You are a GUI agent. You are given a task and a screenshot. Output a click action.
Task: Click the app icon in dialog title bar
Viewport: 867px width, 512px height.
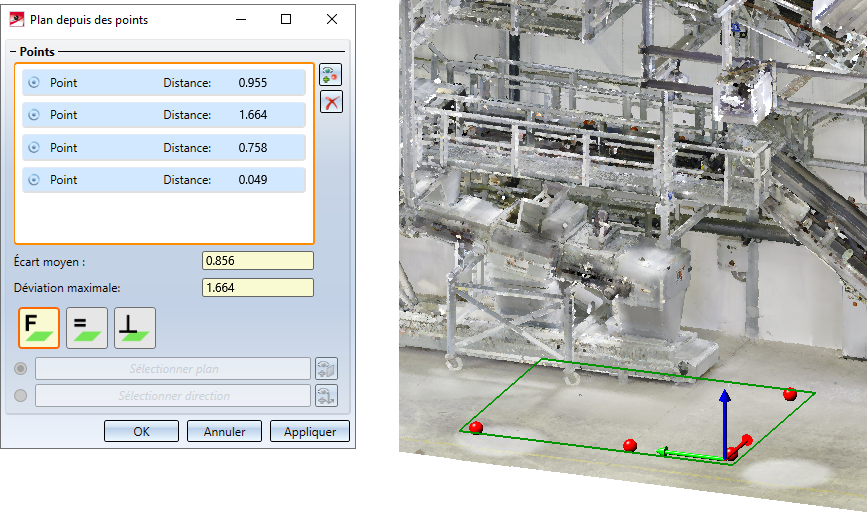(17, 19)
